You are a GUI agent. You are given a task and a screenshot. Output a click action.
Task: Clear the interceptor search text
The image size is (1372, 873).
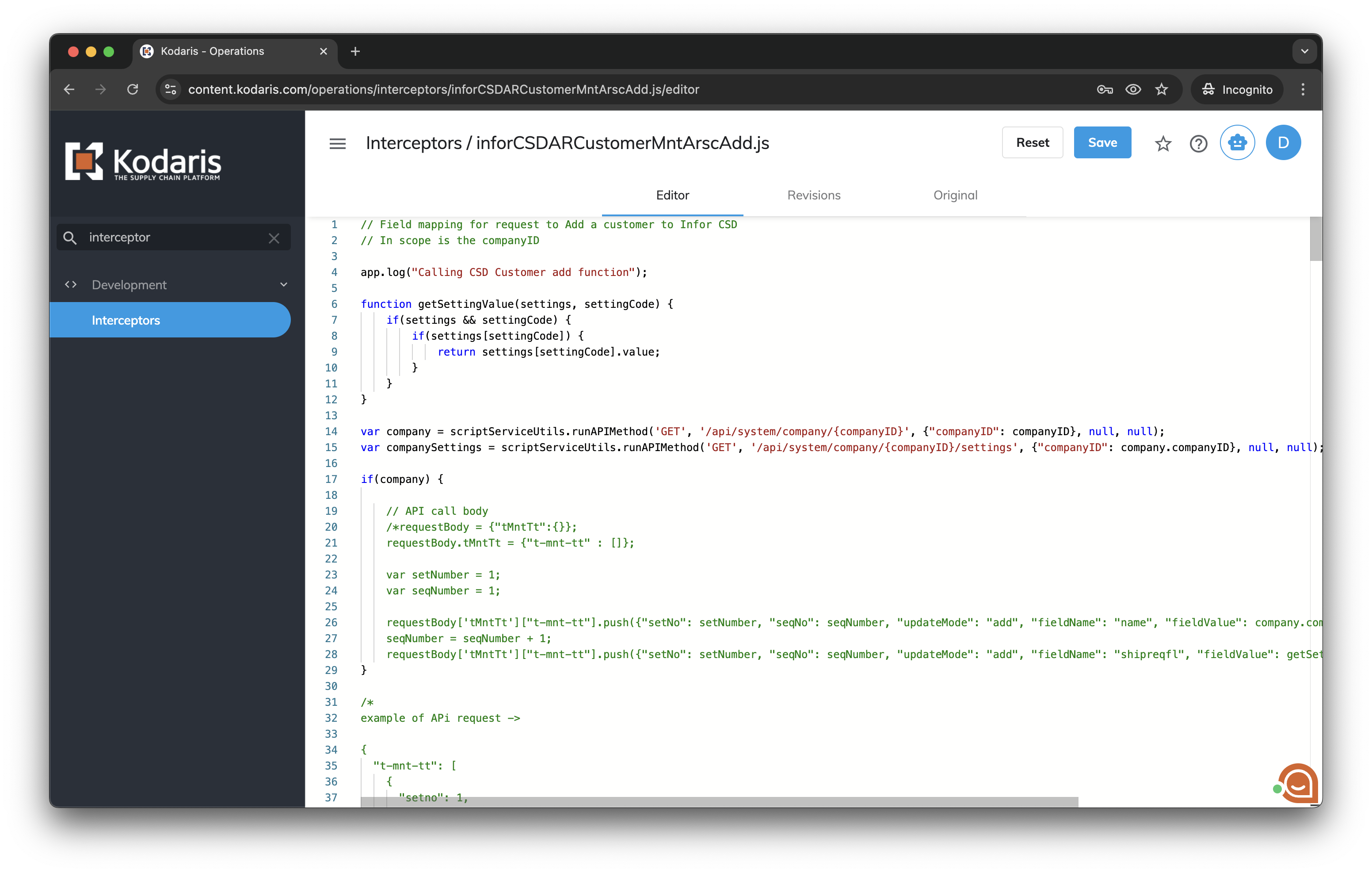point(274,238)
